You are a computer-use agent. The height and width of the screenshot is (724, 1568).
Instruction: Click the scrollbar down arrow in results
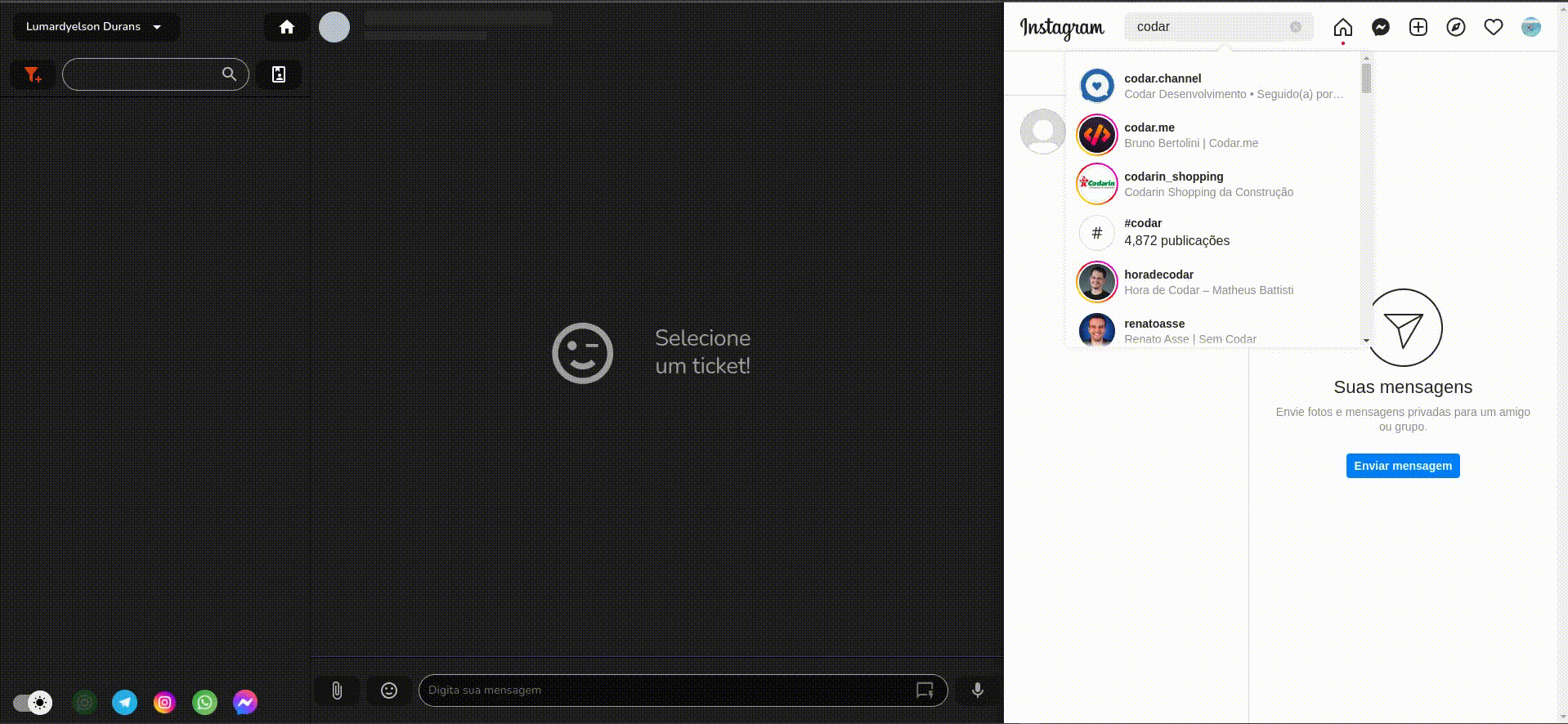click(x=1366, y=340)
